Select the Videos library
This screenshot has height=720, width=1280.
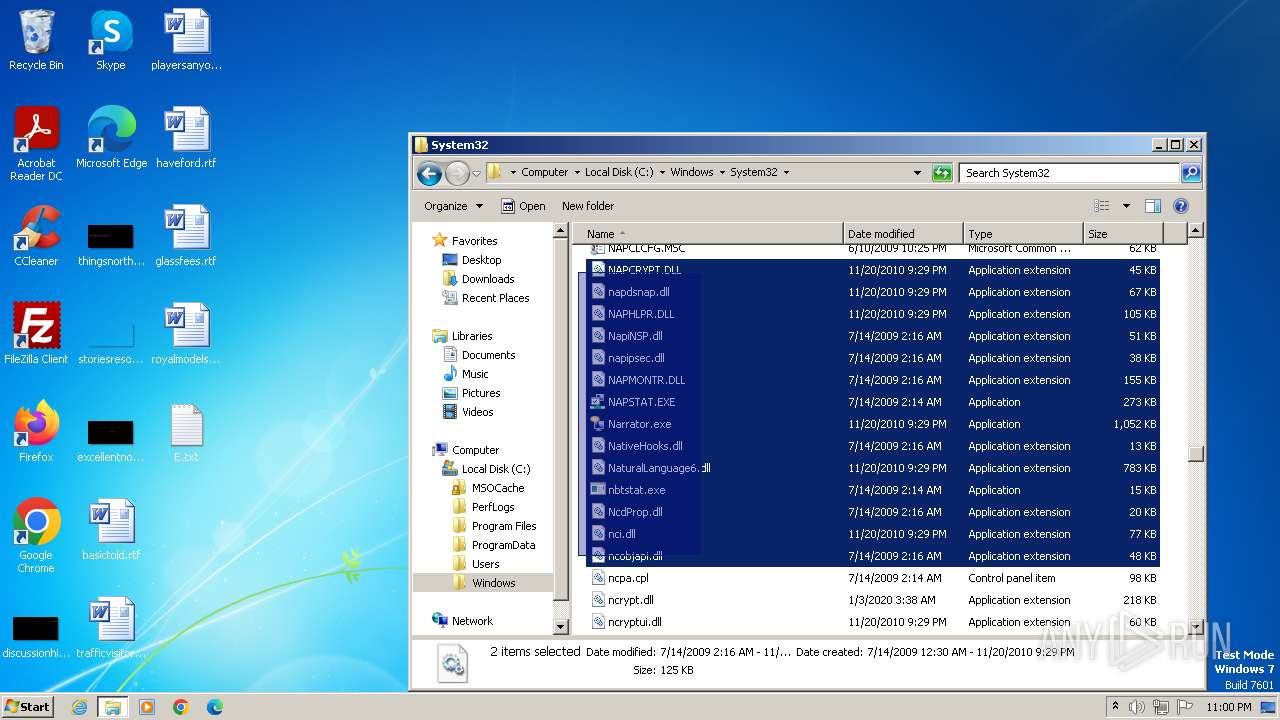[x=477, y=412]
